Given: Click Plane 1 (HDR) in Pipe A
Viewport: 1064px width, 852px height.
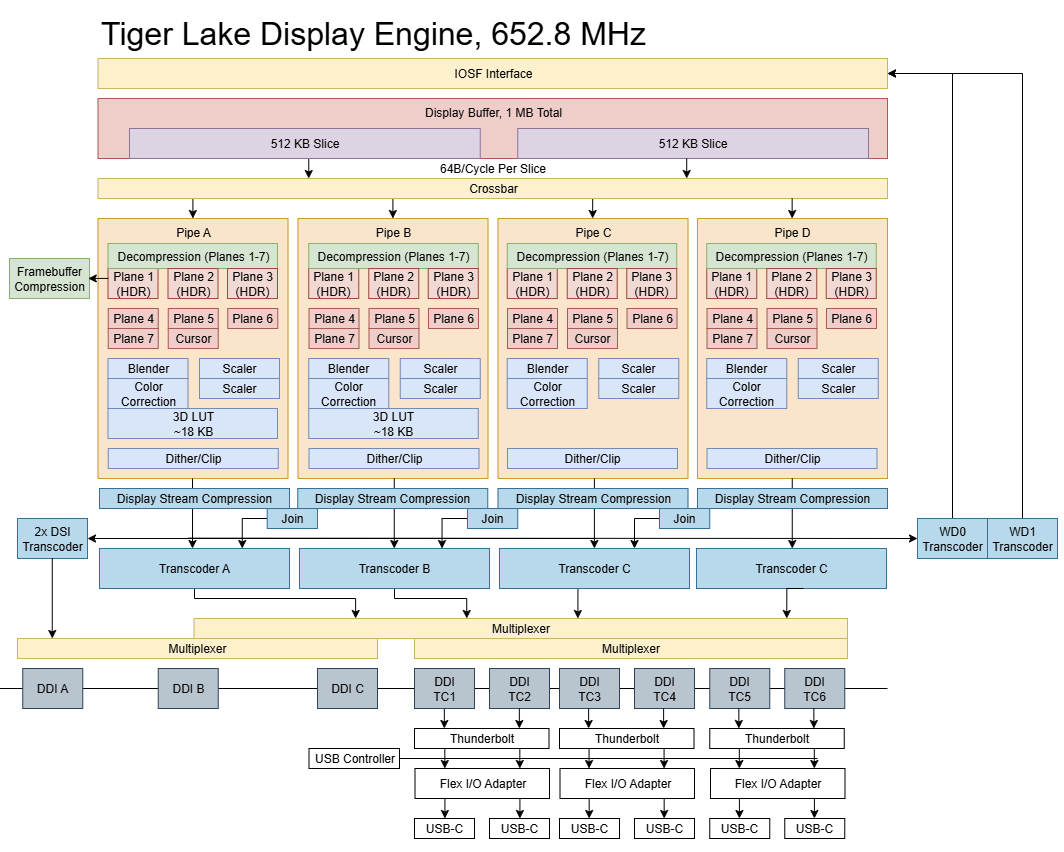Looking at the screenshot, I should click(134, 284).
